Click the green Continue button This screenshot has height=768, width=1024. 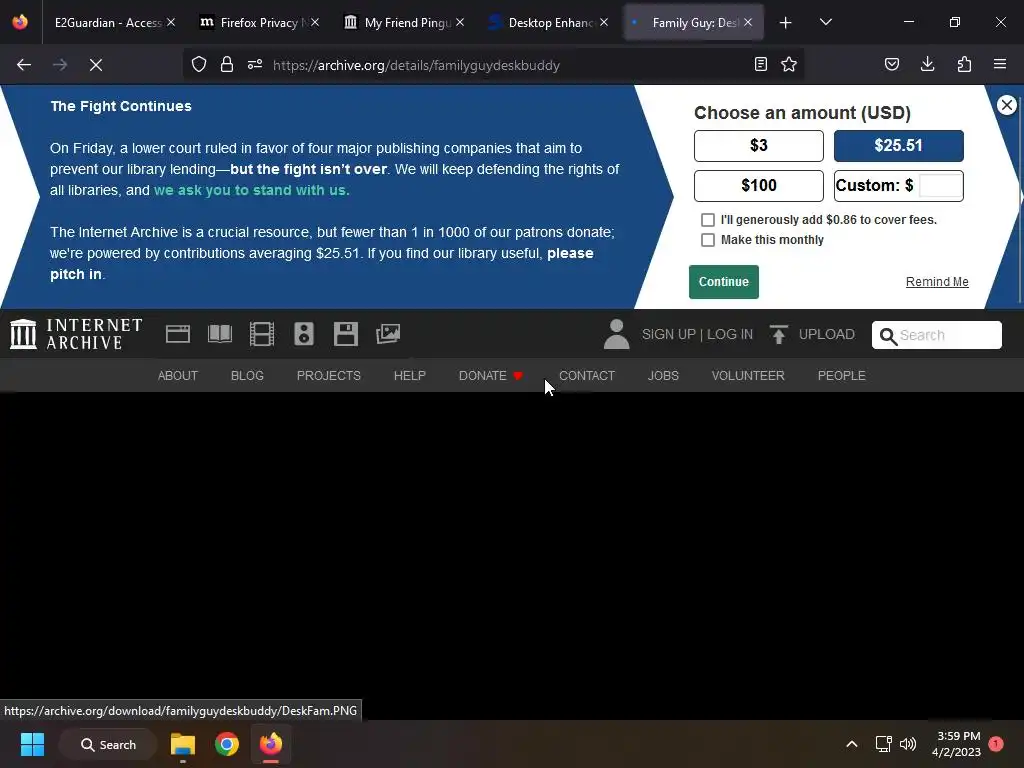coord(724,282)
